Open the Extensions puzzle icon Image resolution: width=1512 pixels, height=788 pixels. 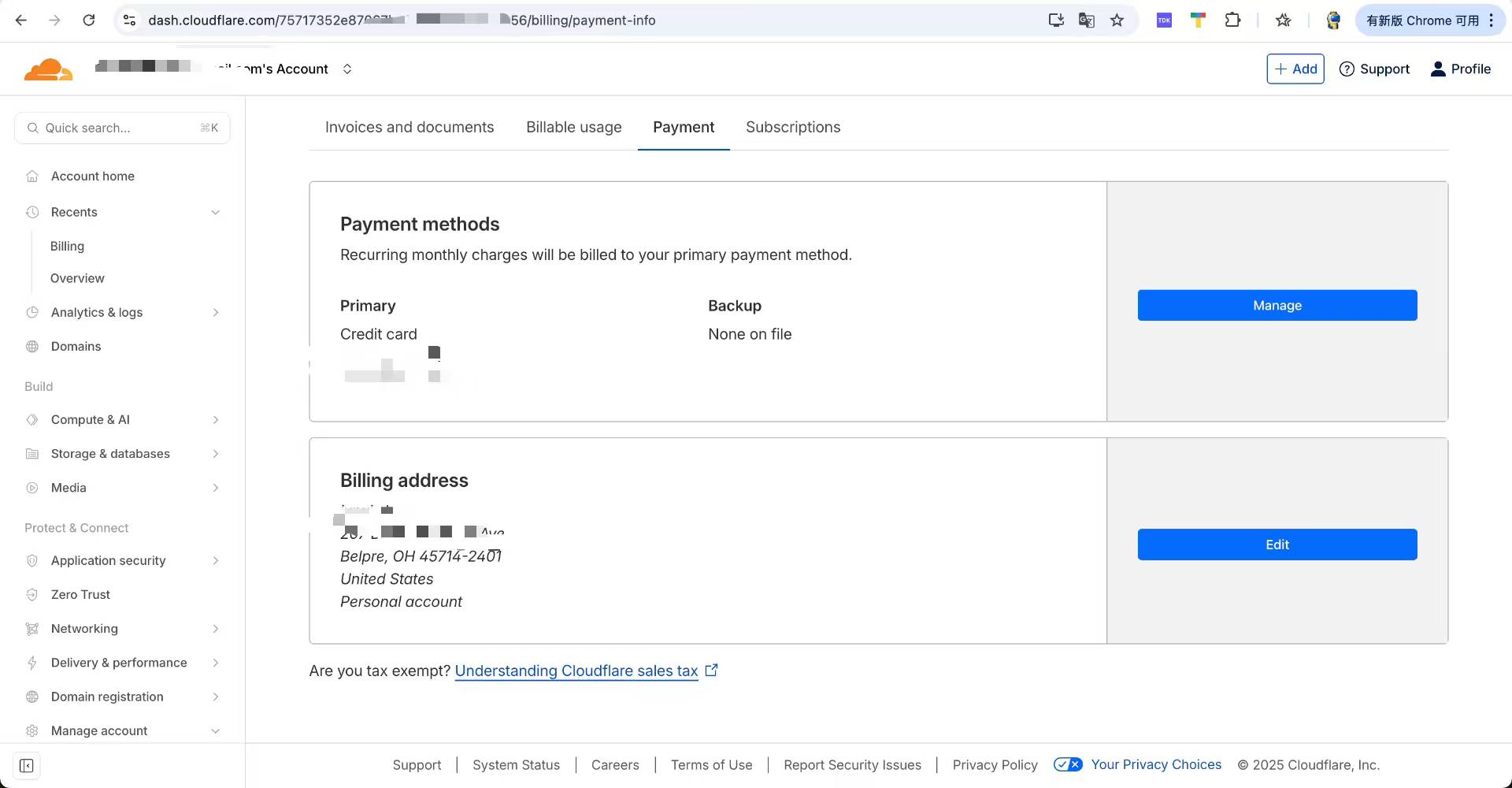click(1233, 20)
